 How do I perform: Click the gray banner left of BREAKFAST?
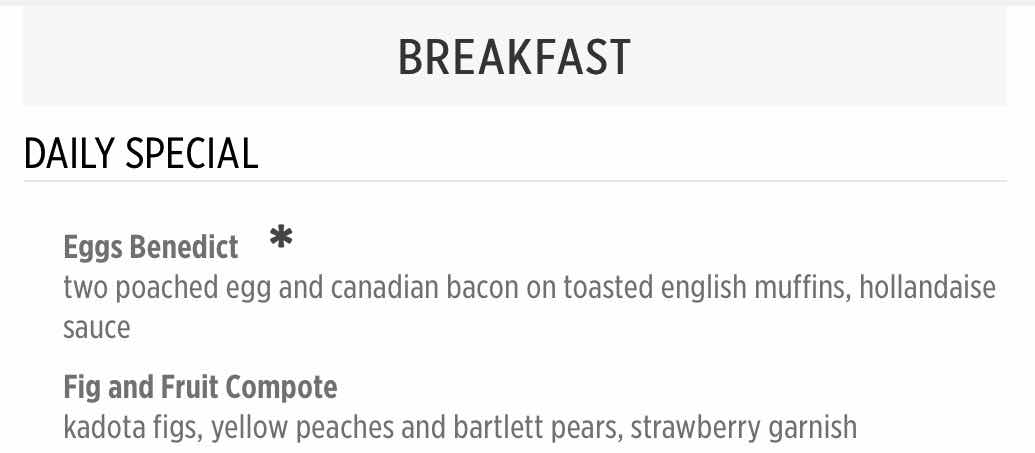click(x=210, y=57)
